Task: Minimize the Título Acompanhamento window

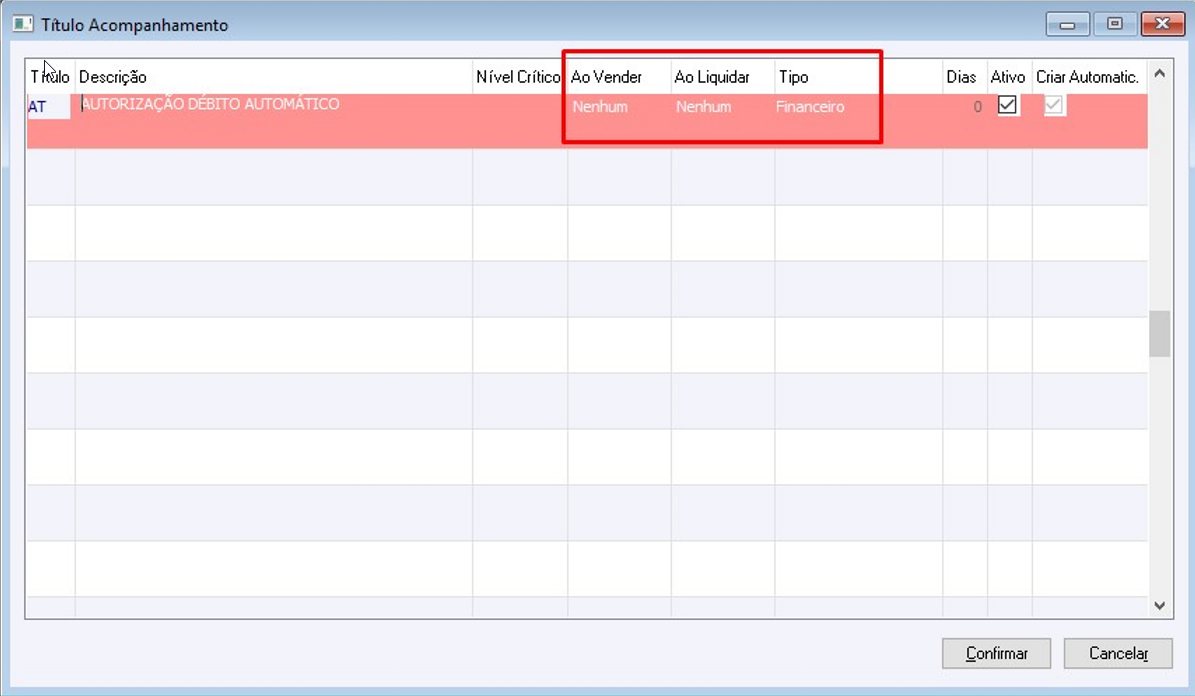Action: 1067,24
